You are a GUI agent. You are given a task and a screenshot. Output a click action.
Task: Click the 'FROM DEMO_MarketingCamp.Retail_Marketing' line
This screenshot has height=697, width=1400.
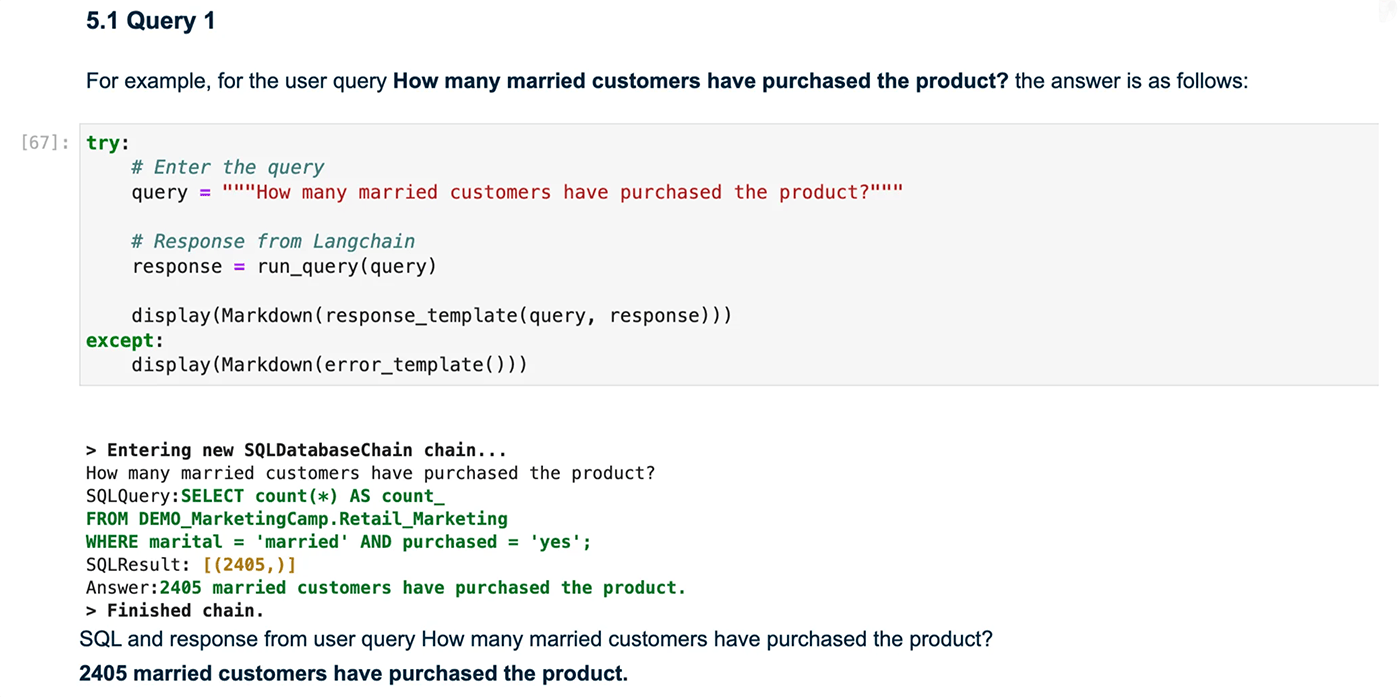[296, 519]
